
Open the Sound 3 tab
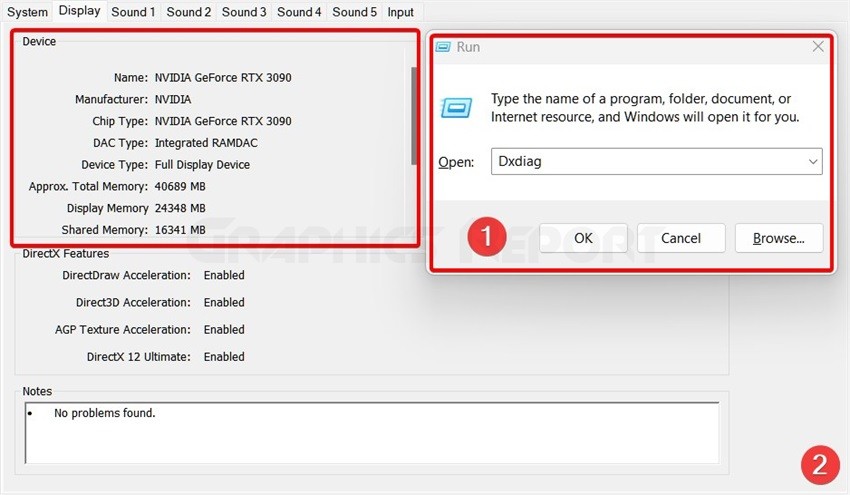click(x=244, y=12)
